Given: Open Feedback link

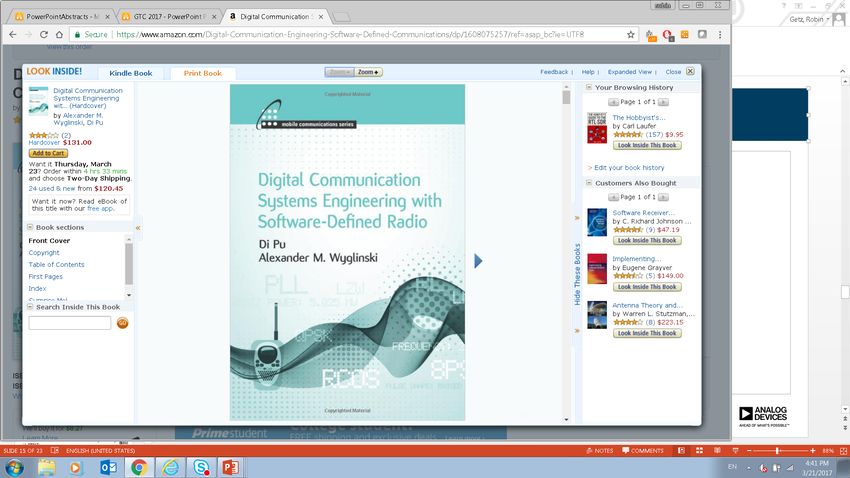Looking at the screenshot, I should click(x=554, y=72).
